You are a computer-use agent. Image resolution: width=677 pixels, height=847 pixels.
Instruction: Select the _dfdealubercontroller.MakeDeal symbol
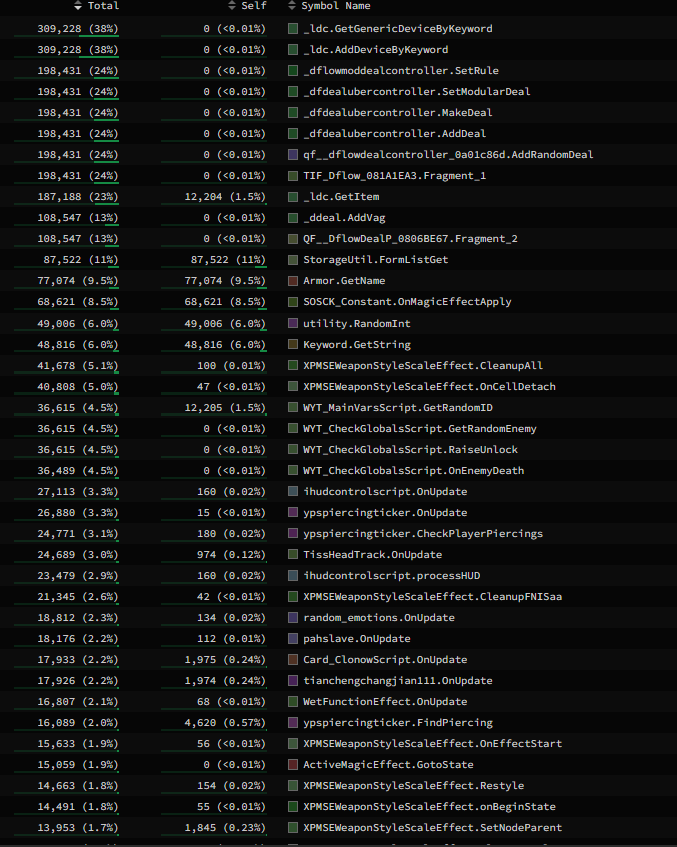(398, 113)
